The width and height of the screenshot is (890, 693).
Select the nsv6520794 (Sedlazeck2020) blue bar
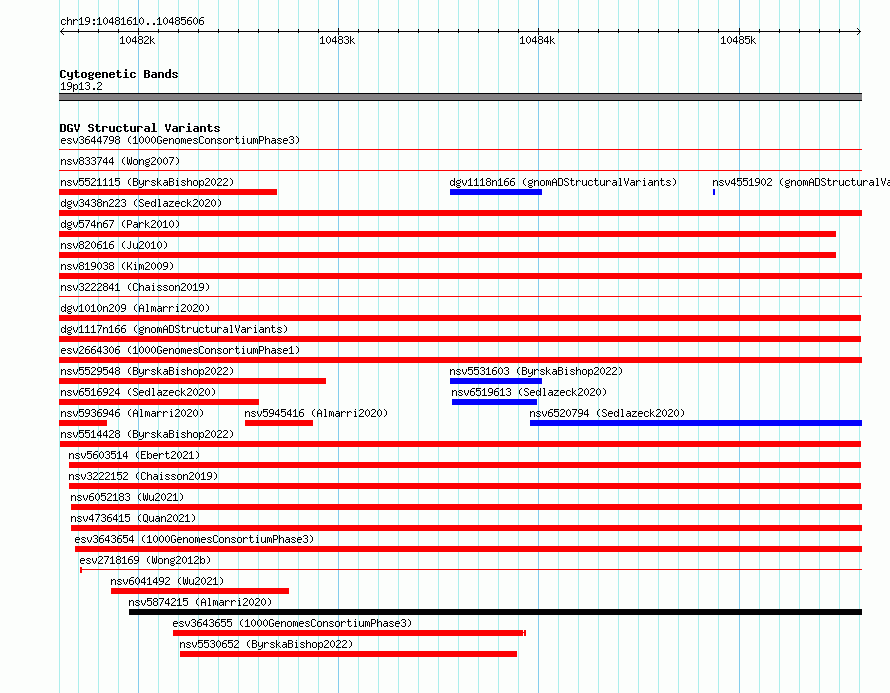[x=696, y=423]
